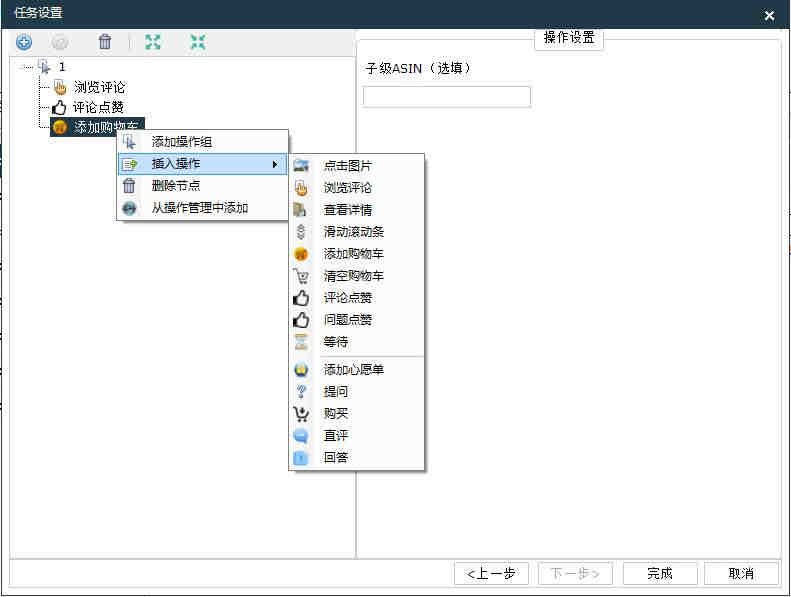
Task: Click the collapse-all green arrows icon
Action: 198,42
